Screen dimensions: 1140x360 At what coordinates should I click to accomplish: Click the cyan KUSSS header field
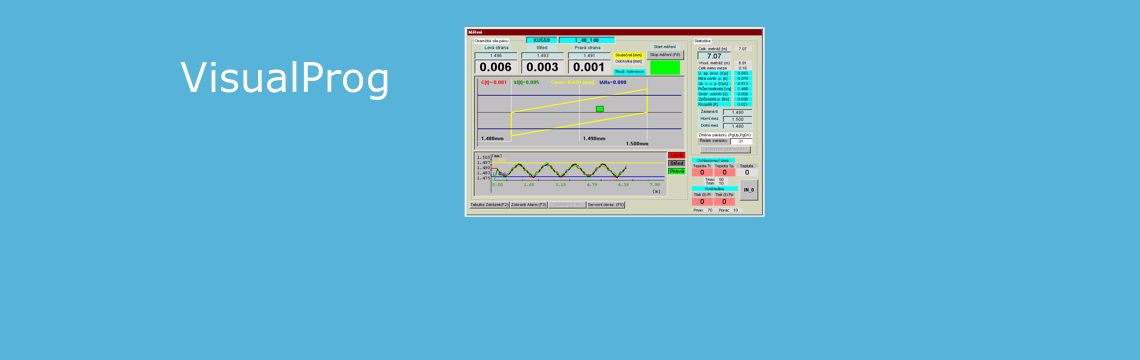(542, 40)
